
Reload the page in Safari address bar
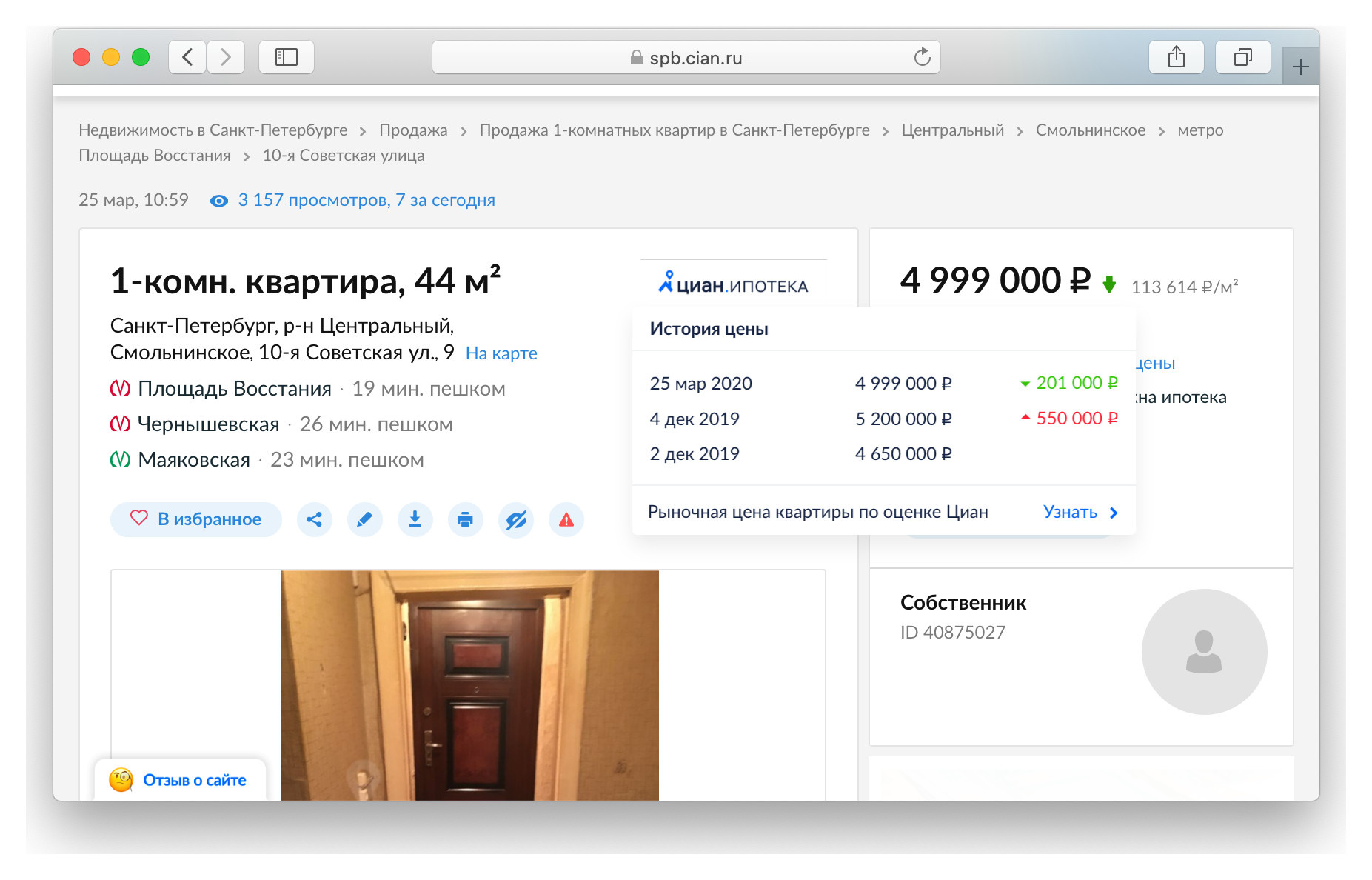tap(920, 57)
